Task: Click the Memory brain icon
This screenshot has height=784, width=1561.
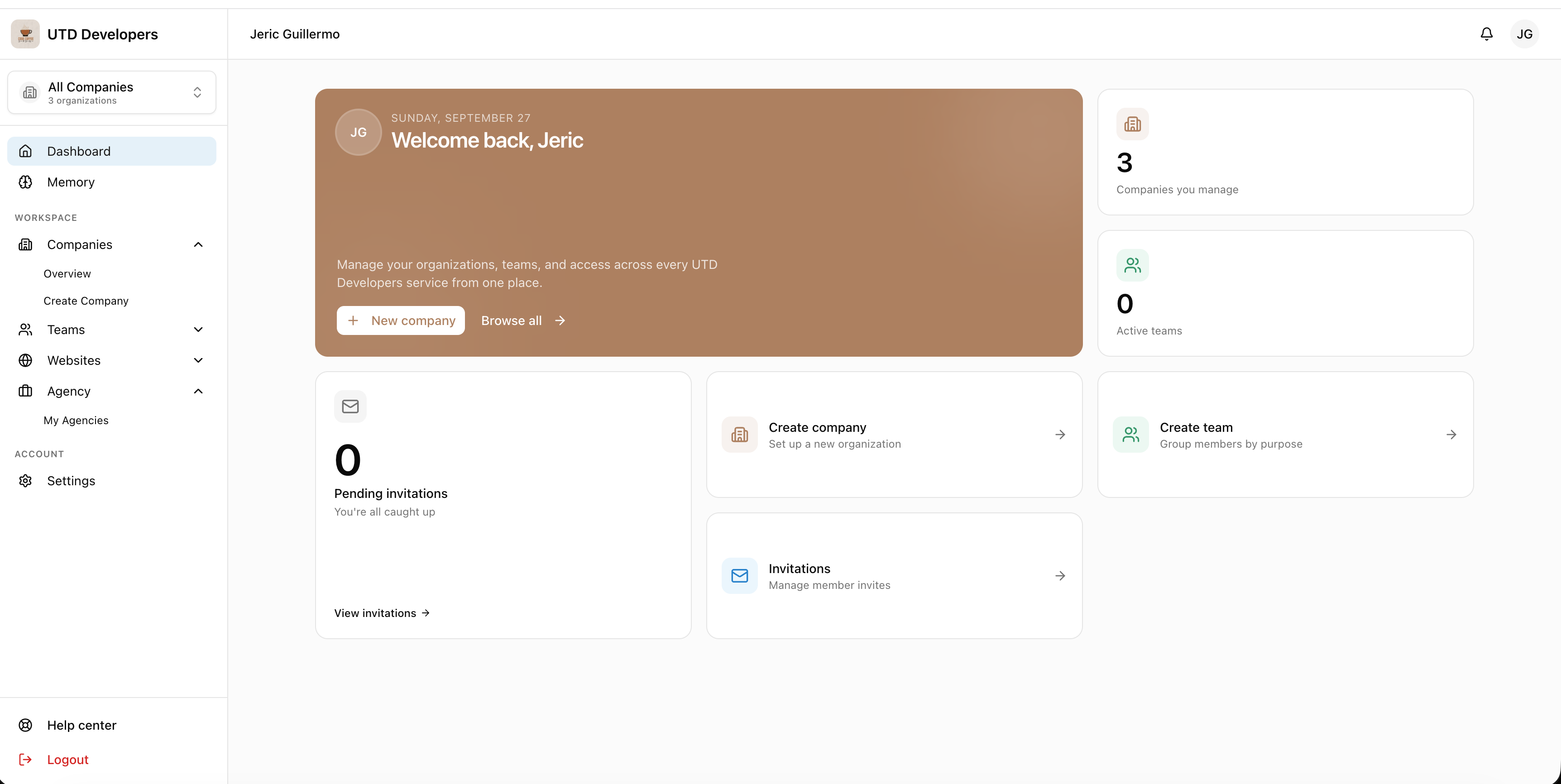Action: pos(25,182)
